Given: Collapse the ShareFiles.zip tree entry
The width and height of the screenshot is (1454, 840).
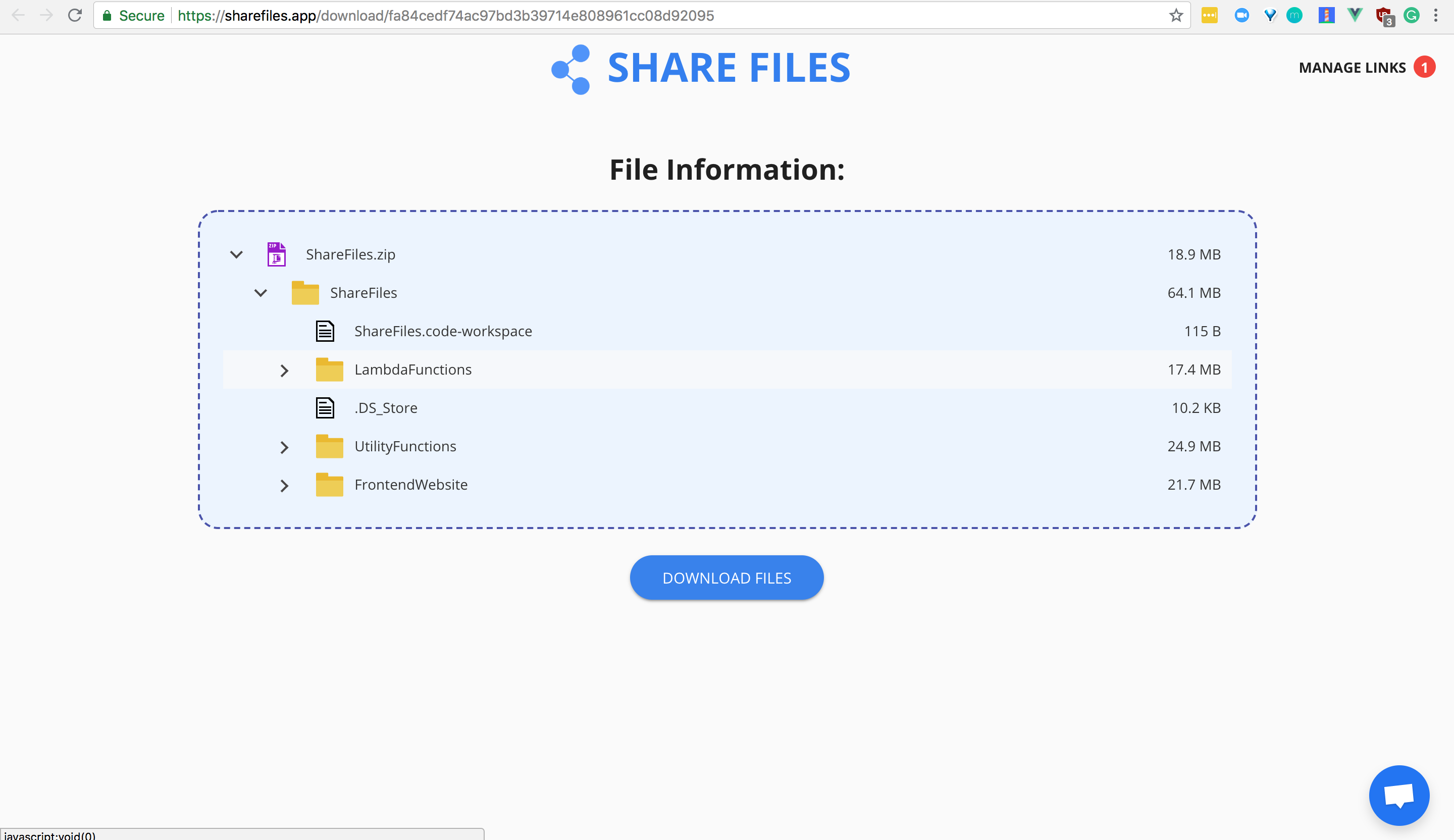Looking at the screenshot, I should [x=236, y=254].
